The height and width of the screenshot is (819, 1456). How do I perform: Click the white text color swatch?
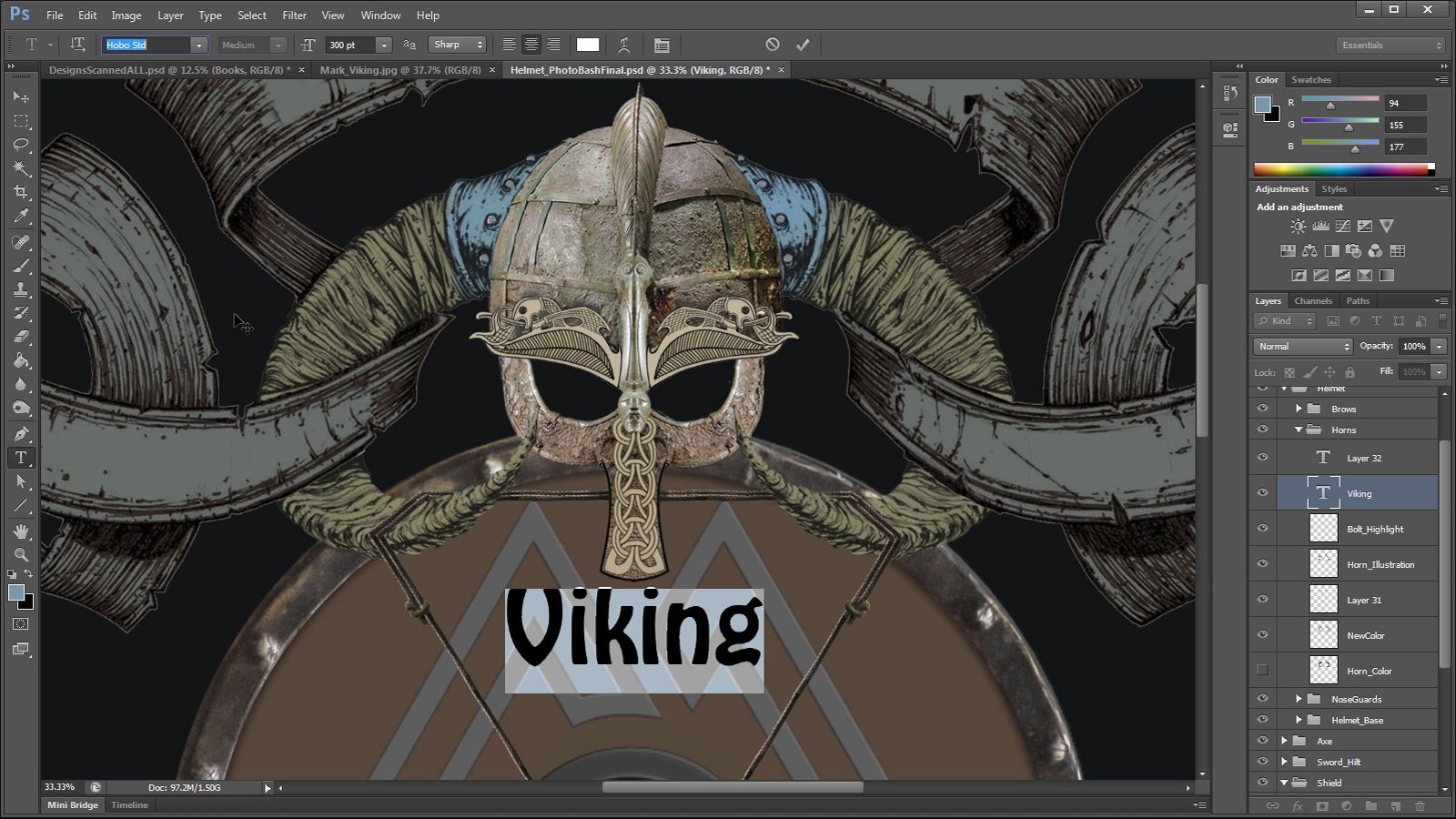coord(588,45)
